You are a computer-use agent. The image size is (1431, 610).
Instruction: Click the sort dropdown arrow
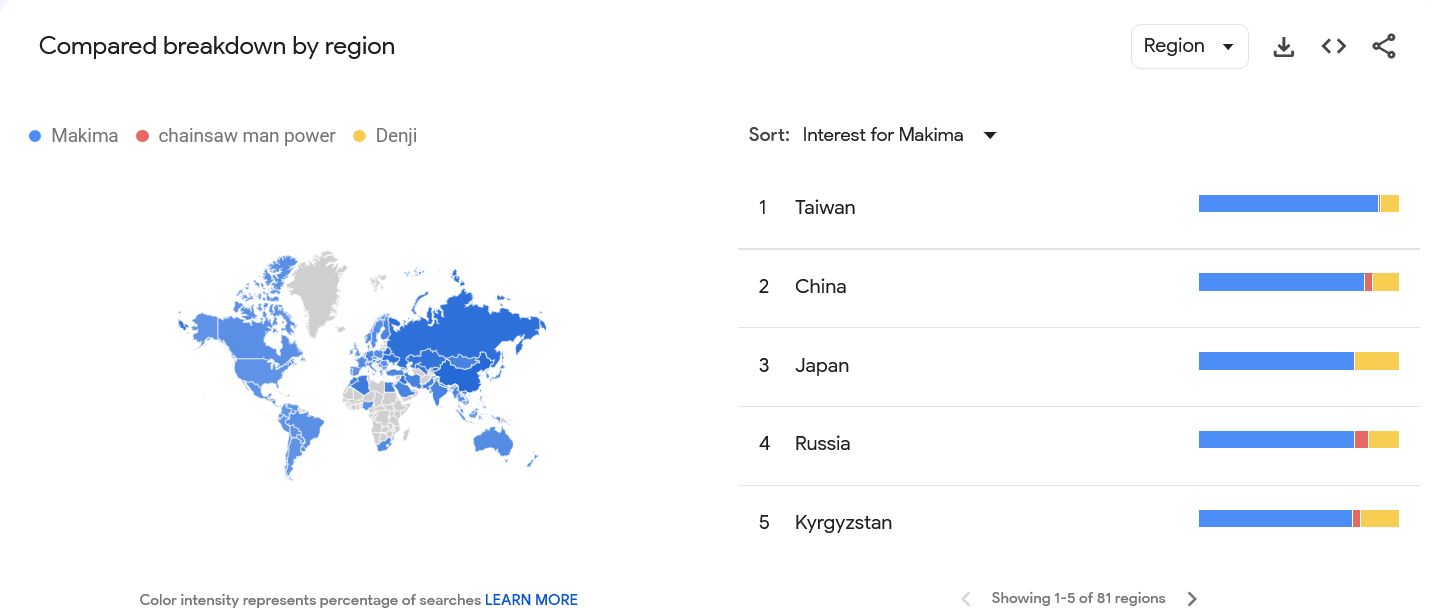tap(990, 136)
